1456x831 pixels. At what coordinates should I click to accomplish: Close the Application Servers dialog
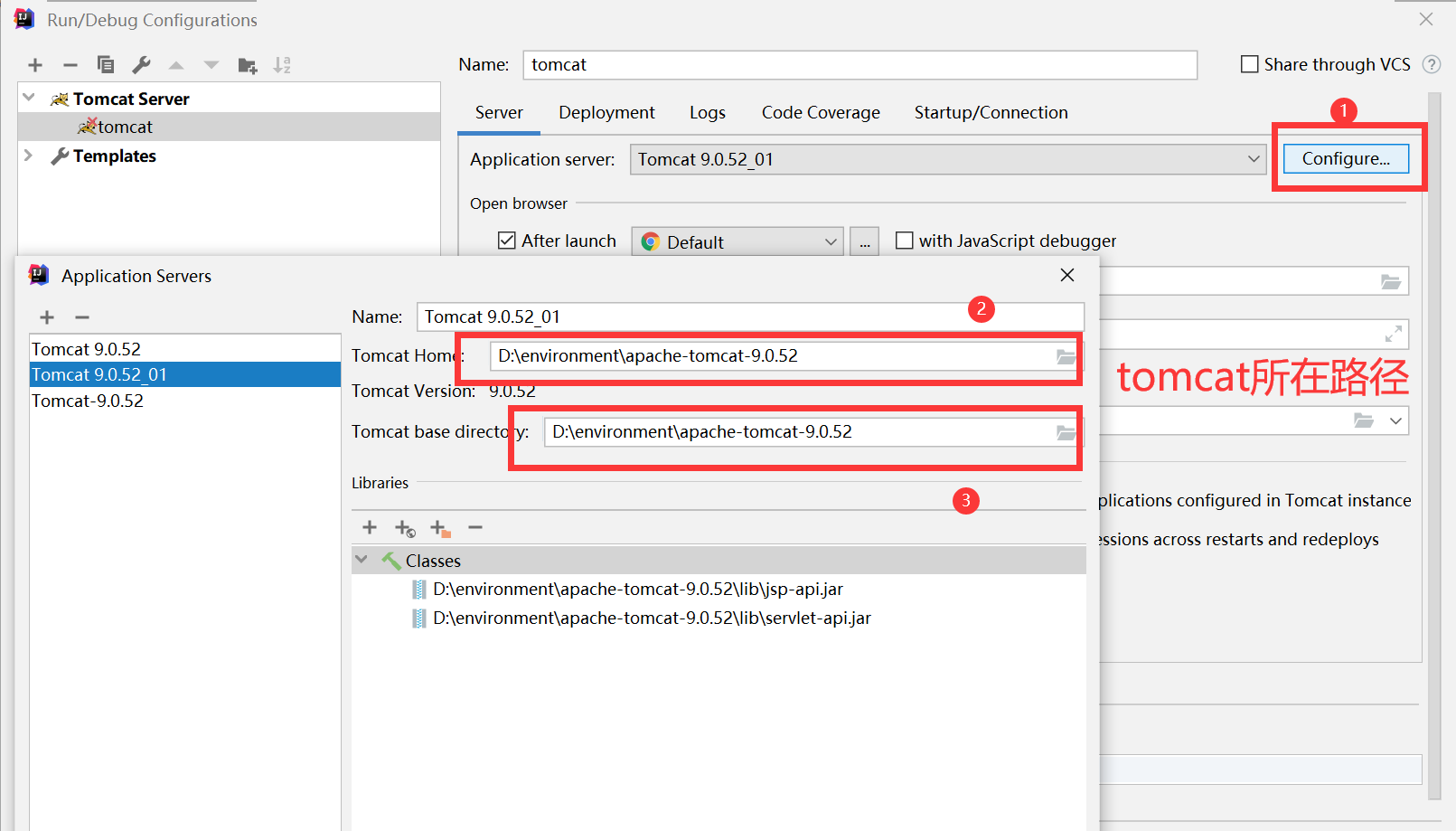1067,275
